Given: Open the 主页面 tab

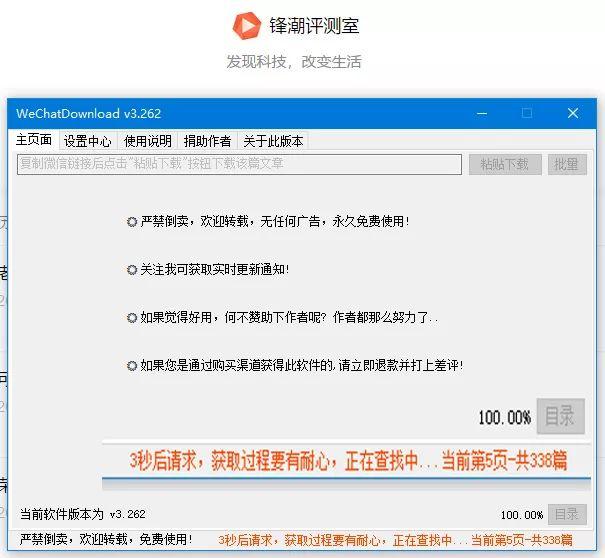Looking at the screenshot, I should click(x=34, y=140).
